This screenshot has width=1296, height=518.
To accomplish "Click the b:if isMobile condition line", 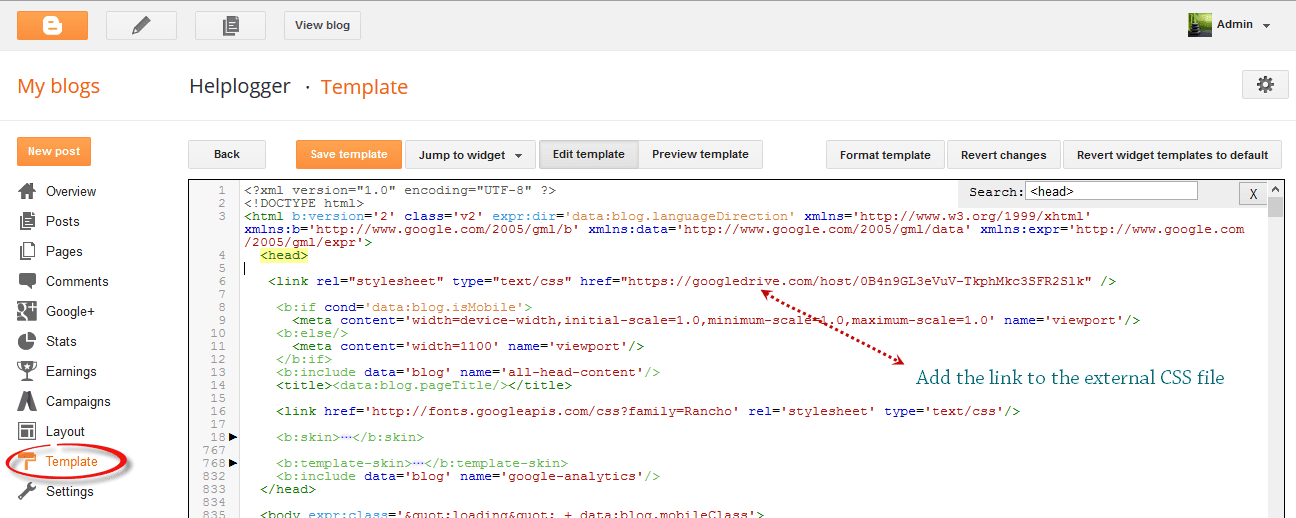I will pyautogui.click(x=404, y=307).
